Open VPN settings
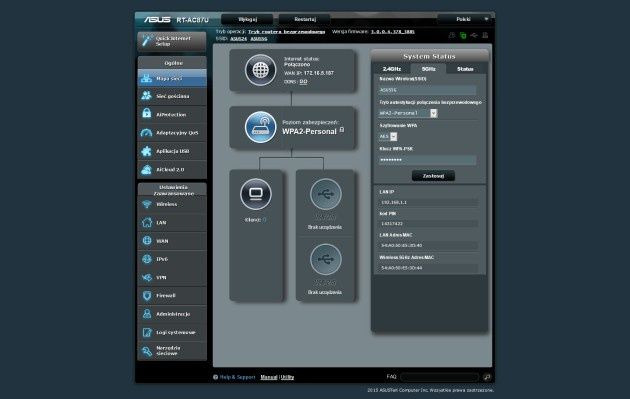This screenshot has width=630, height=399. [172, 277]
